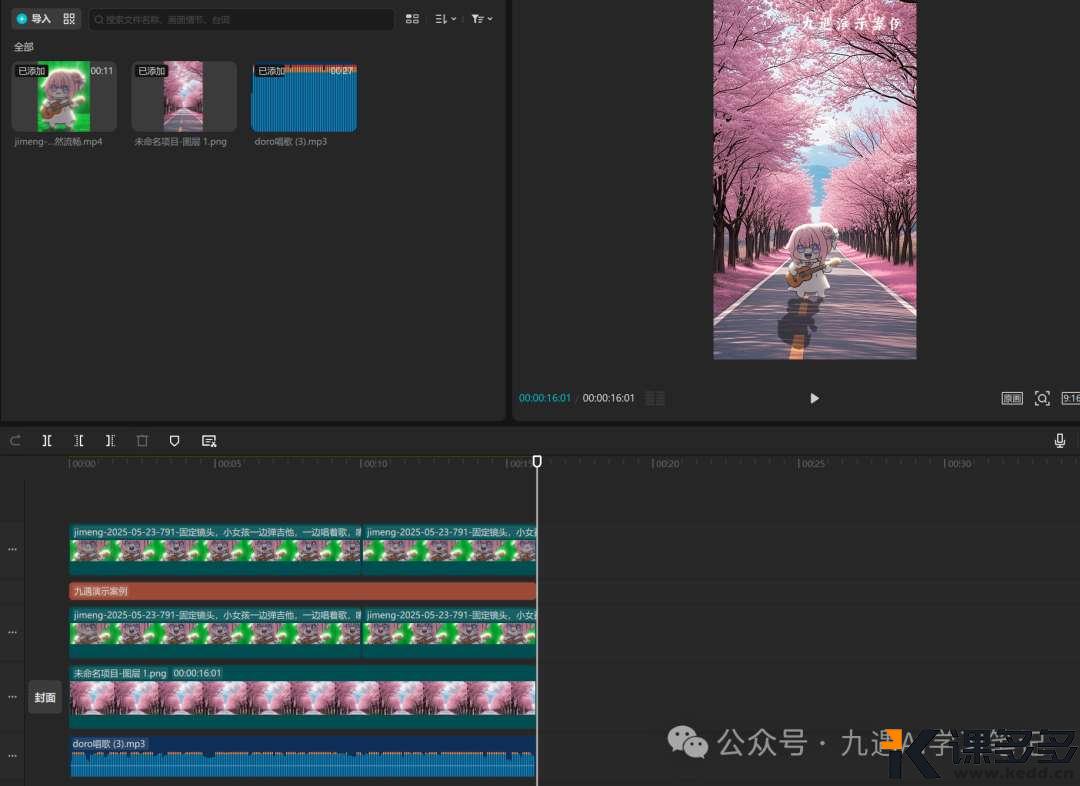
Task: Open options for the second jimeng video track
Action: (12, 632)
